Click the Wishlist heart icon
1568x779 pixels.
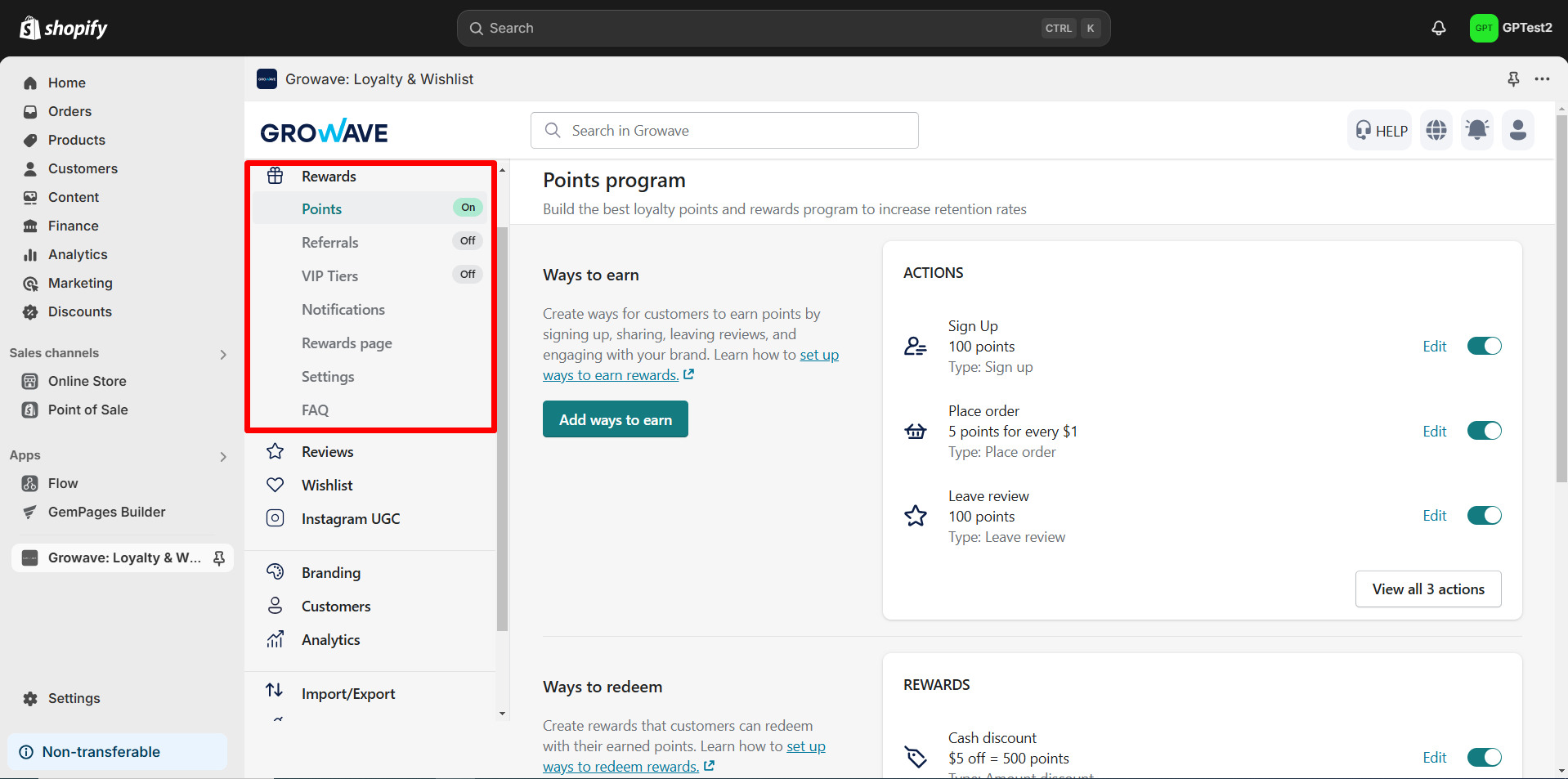[276, 485]
